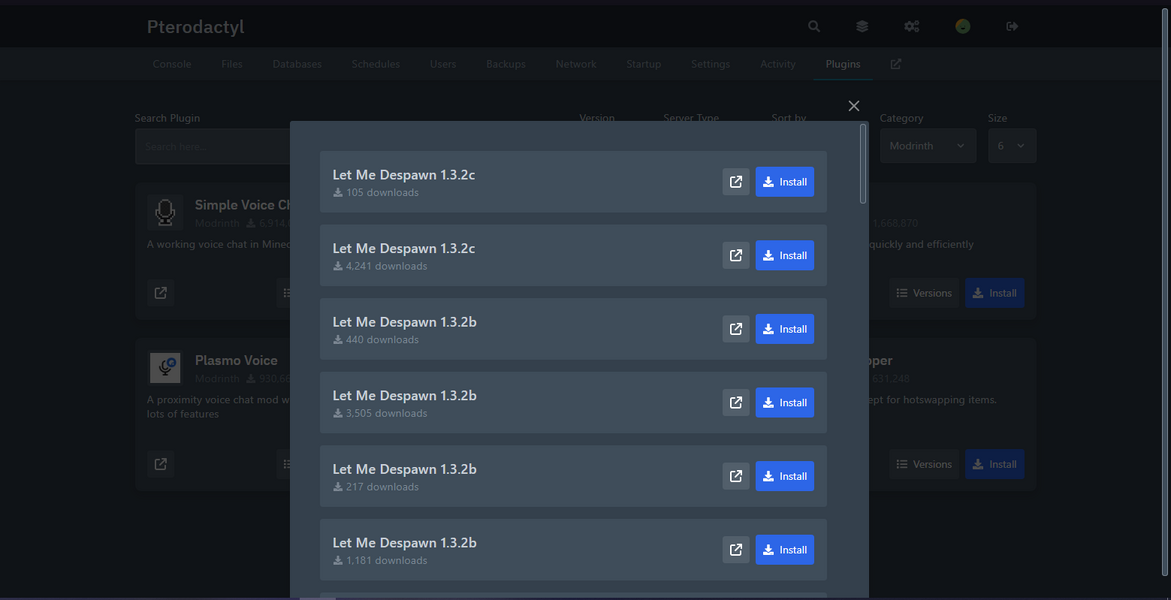This screenshot has height=600, width=1171.
Task: Open the panel search magnifier icon
Action: coord(813,26)
